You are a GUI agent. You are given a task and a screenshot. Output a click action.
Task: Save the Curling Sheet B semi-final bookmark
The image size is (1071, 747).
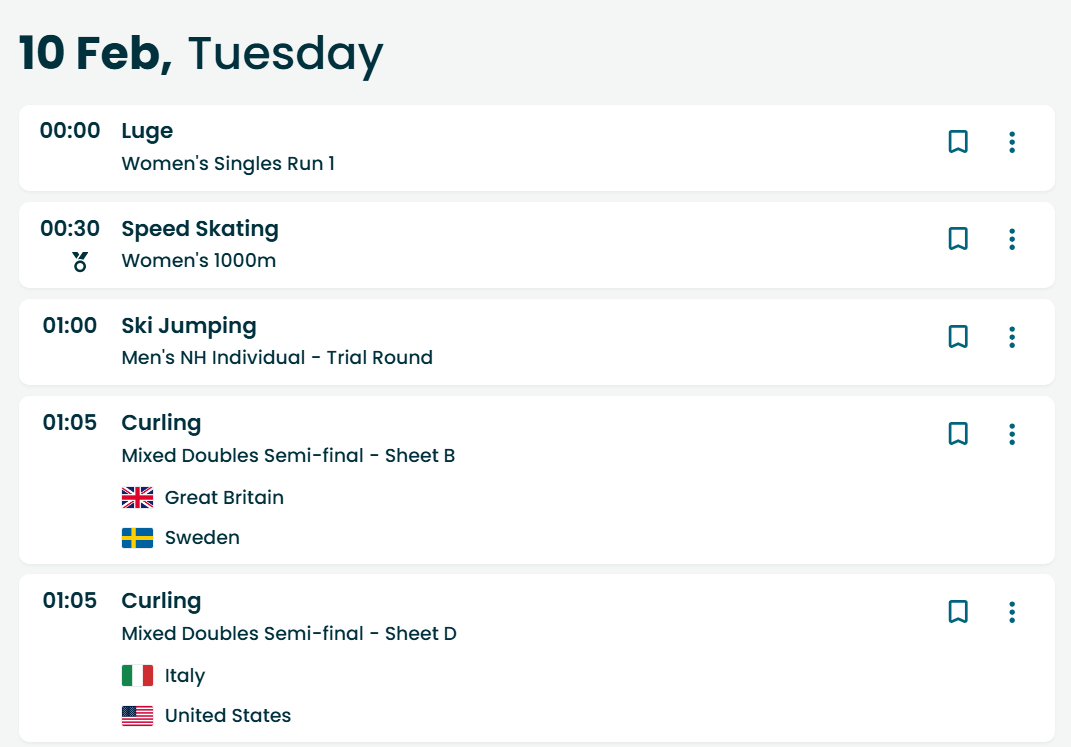coord(958,434)
